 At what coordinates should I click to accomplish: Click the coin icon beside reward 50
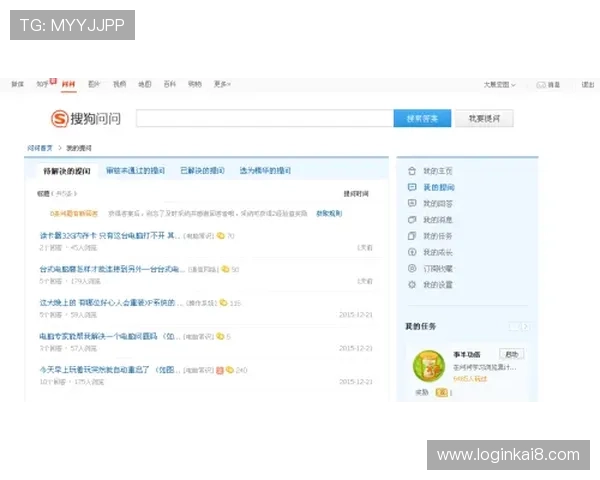pos(225,269)
